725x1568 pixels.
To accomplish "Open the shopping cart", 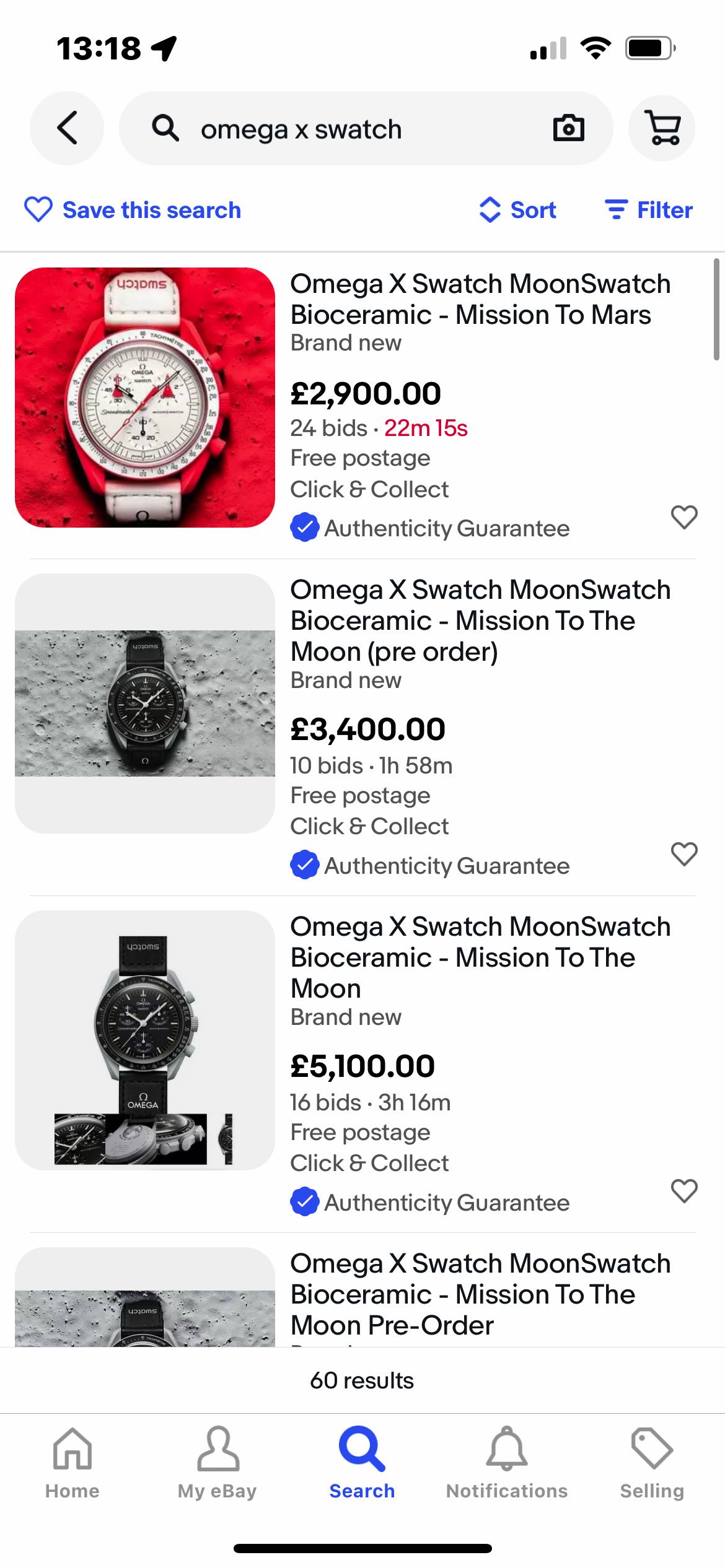I will (662, 128).
